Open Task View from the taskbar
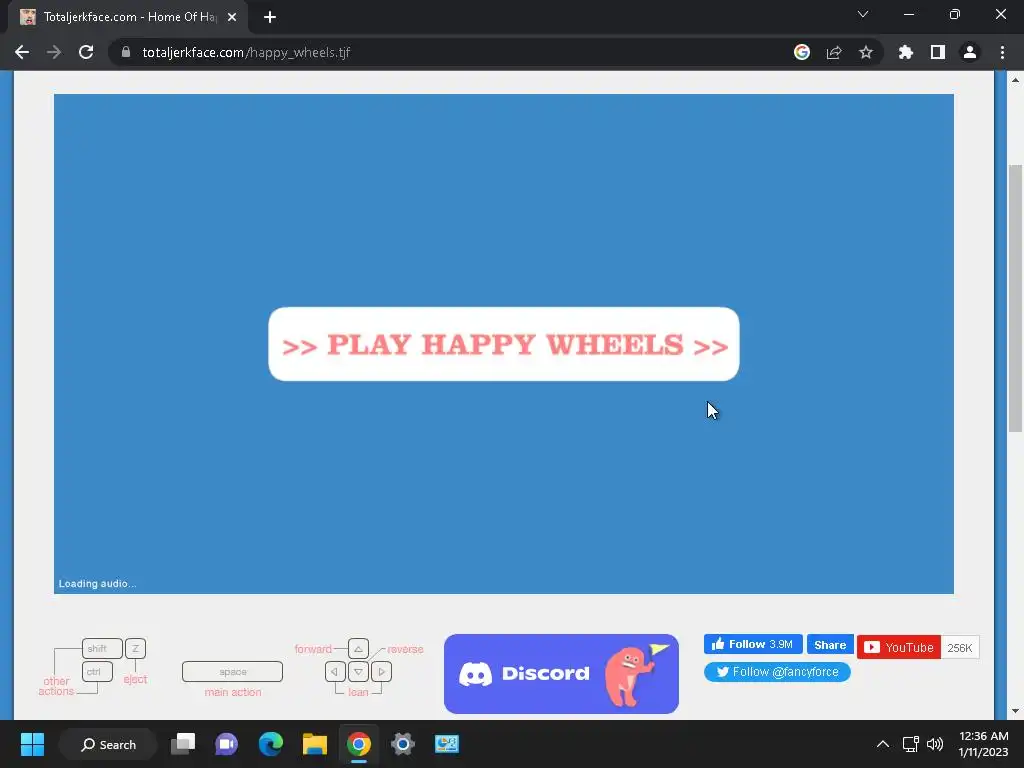1024x768 pixels. coord(183,744)
